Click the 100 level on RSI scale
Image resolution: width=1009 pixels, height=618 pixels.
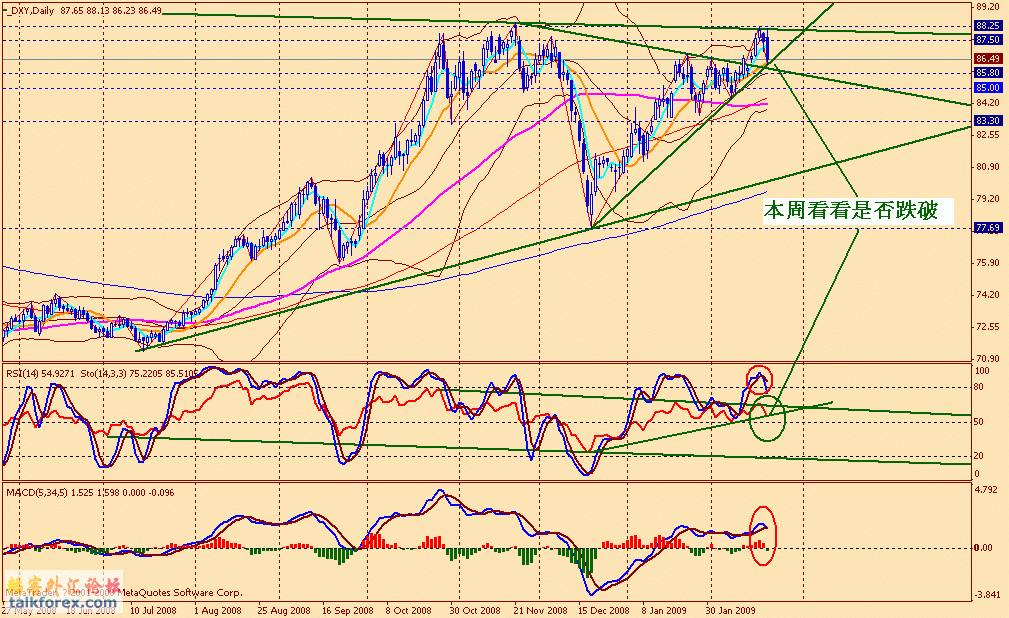click(982, 371)
